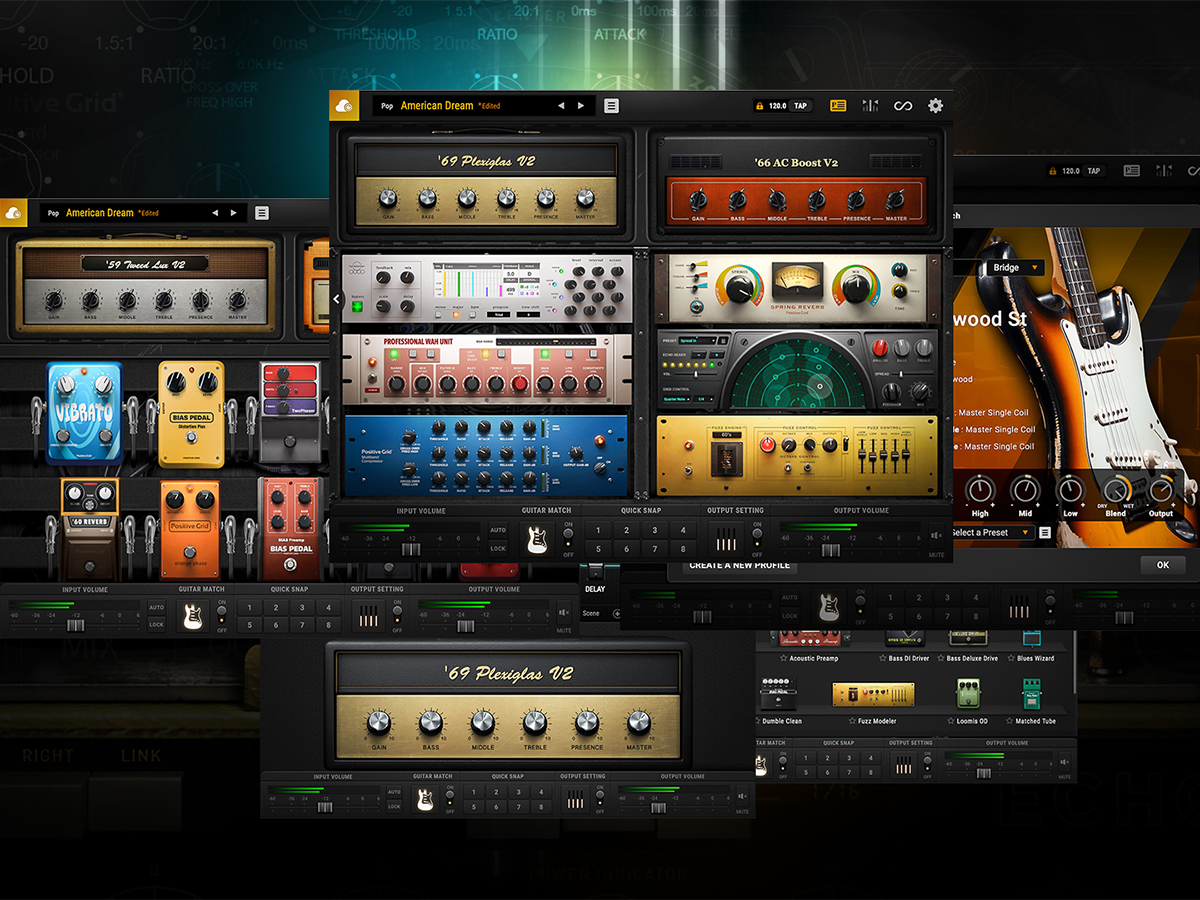The width and height of the screenshot is (1200, 900).
Task: Enable AUTO input in front window
Action: [498, 530]
